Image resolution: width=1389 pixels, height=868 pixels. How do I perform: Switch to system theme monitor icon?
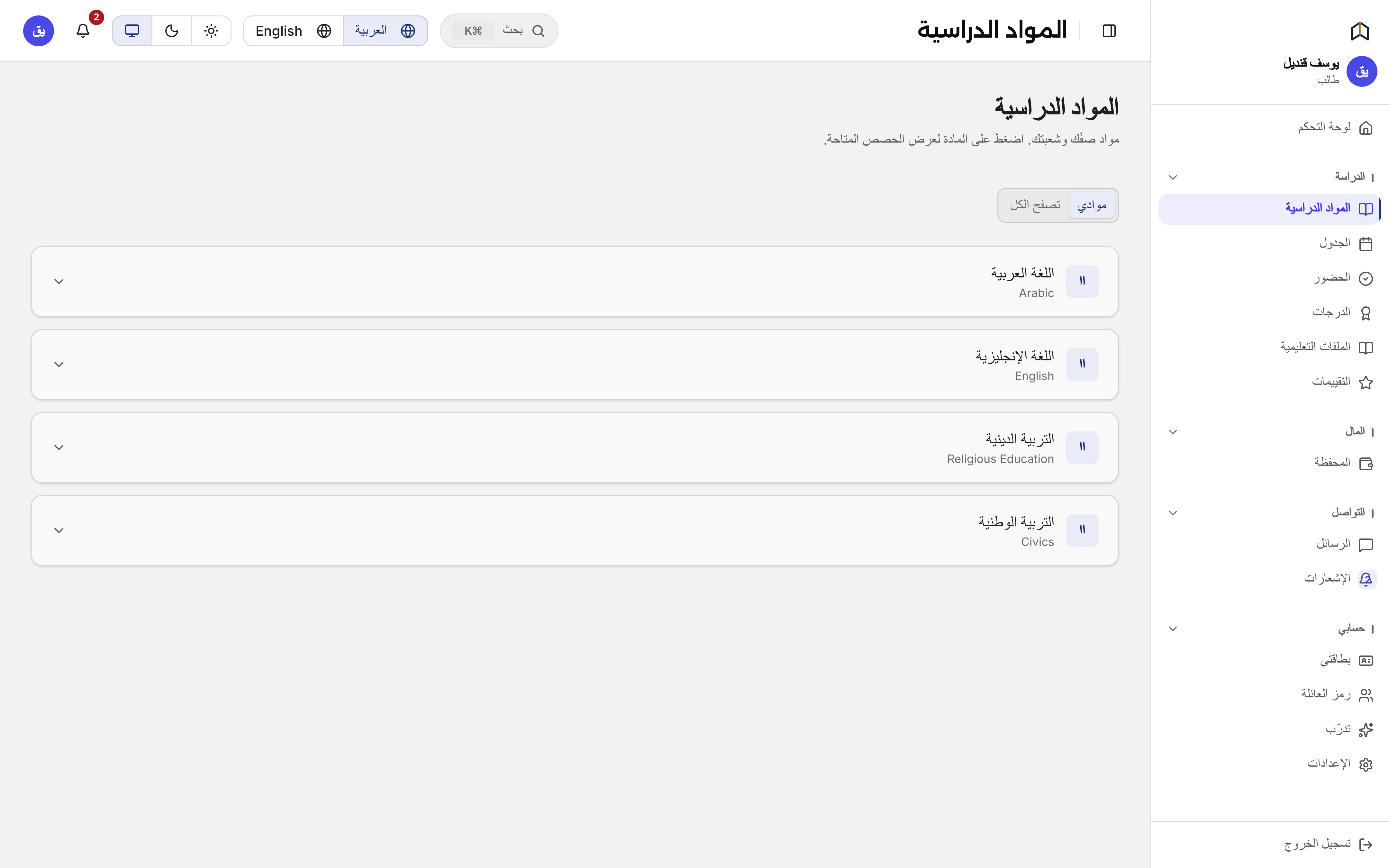pyautogui.click(x=132, y=31)
